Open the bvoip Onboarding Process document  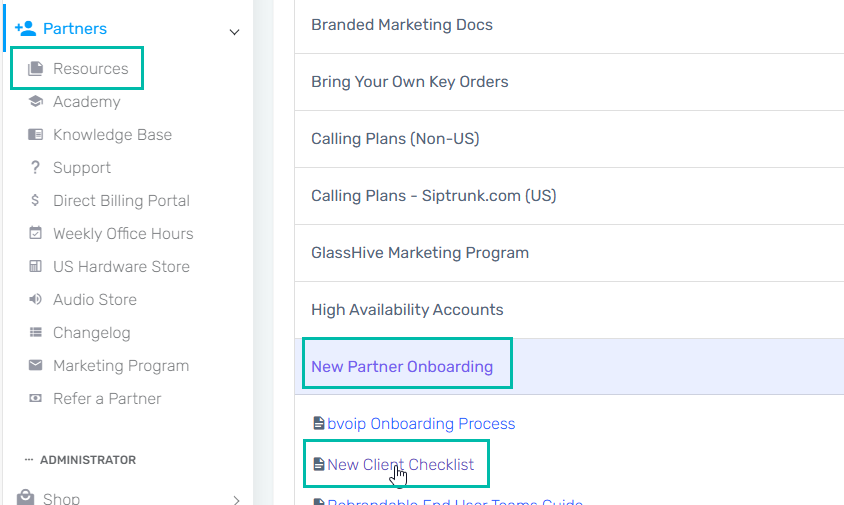421,424
